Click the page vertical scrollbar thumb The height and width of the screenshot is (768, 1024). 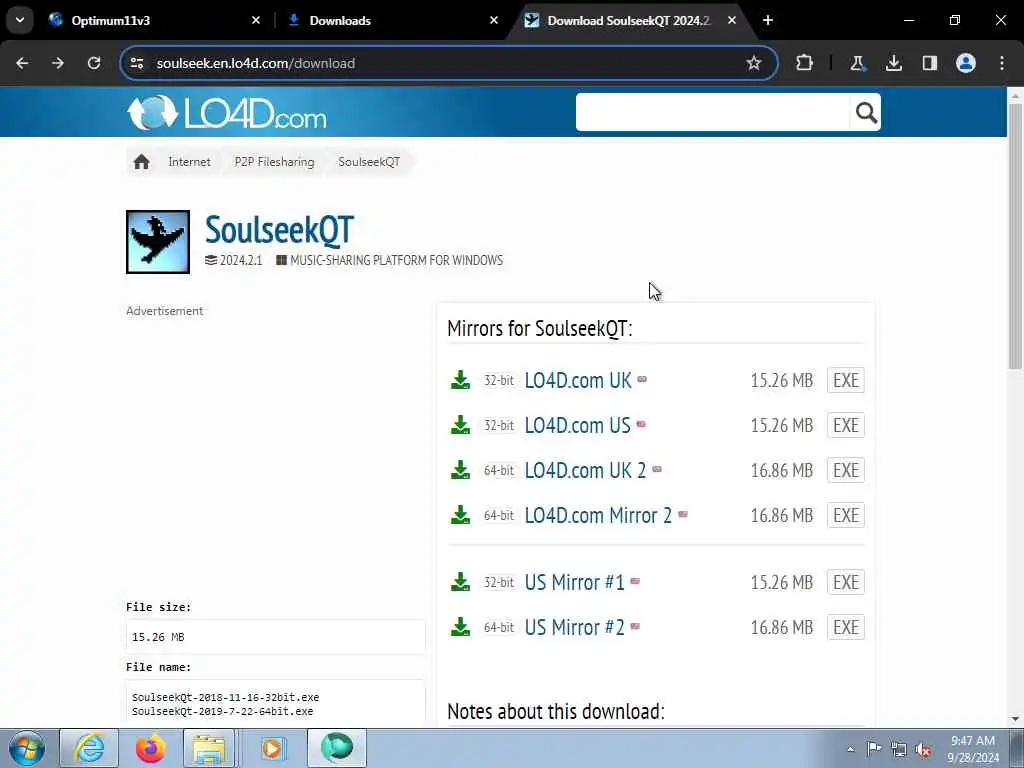pos(1015,235)
